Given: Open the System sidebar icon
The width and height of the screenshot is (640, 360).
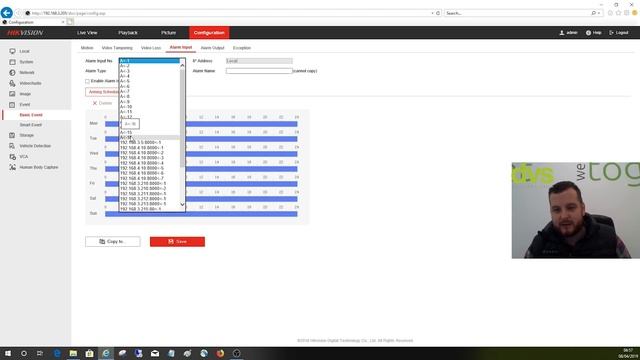Looking at the screenshot, I should [12, 62].
